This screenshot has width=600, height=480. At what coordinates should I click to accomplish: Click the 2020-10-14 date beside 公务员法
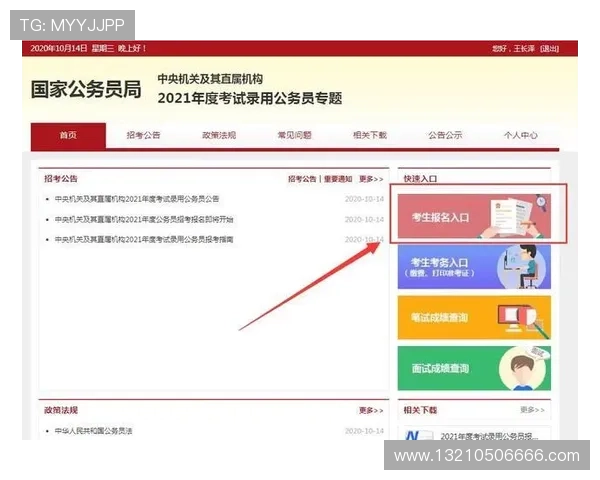click(364, 431)
